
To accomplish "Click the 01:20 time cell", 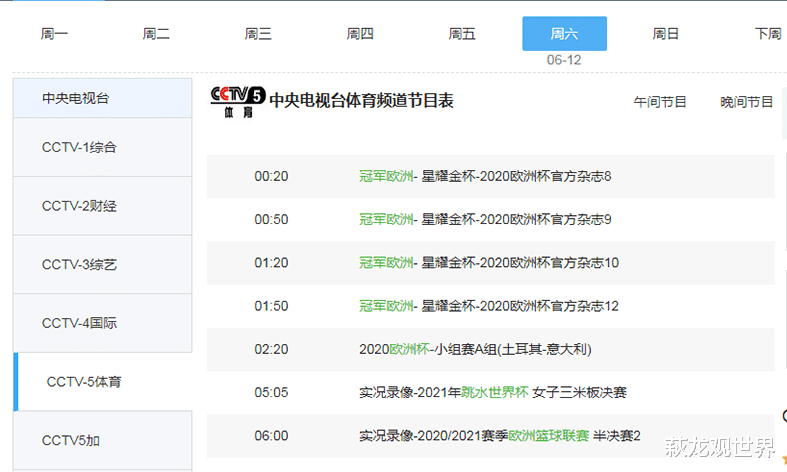I will point(271,263).
